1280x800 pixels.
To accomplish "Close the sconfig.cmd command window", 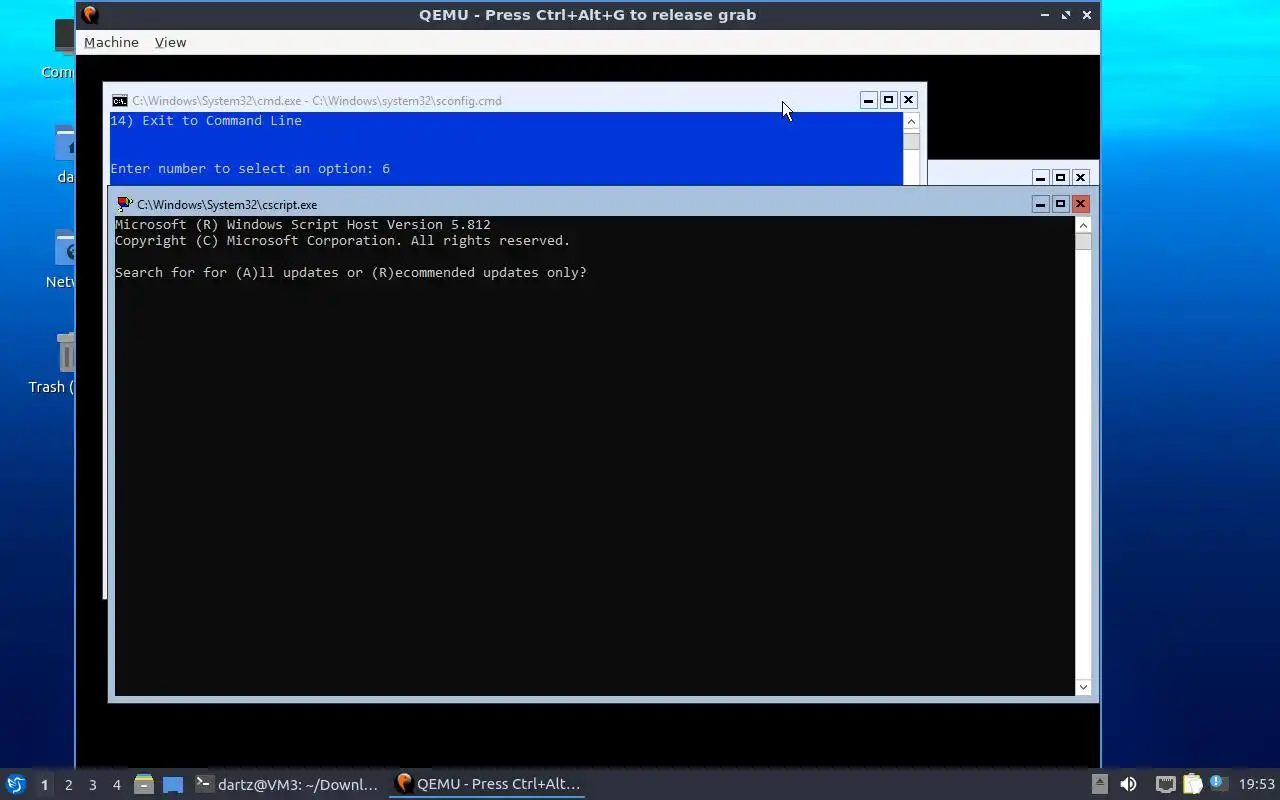I will pyautogui.click(x=908, y=100).
